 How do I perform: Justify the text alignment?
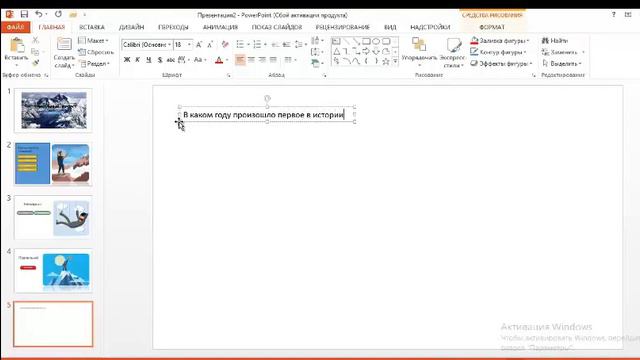(x=273, y=60)
